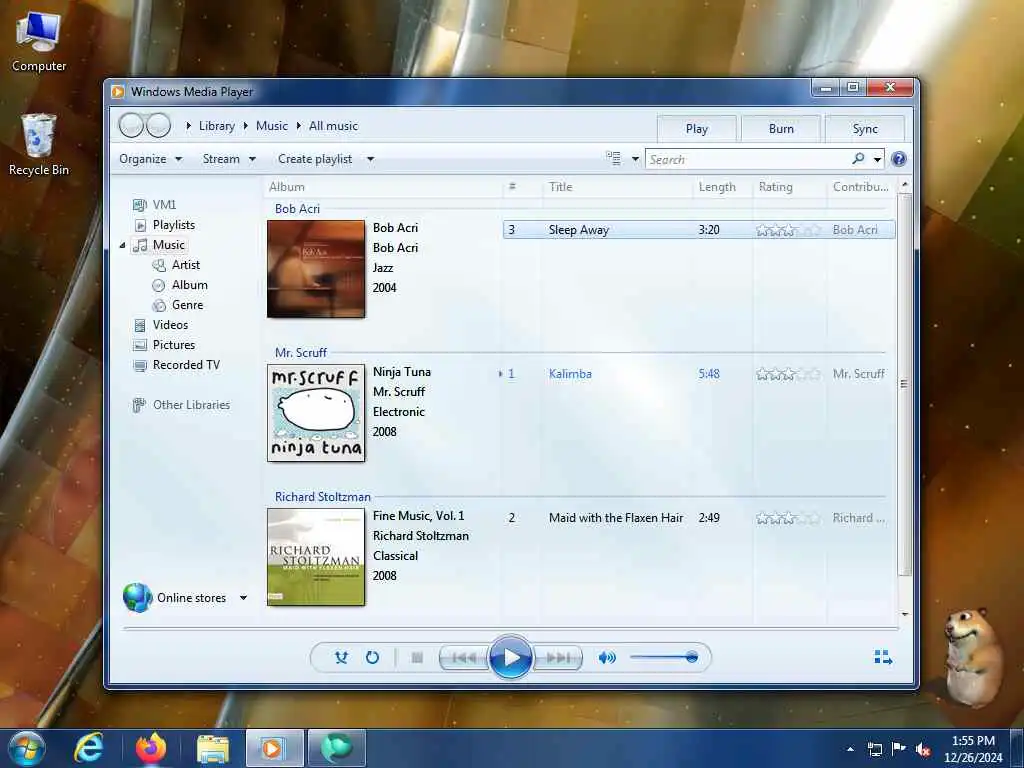Open the View options icon
The width and height of the screenshot is (1024, 768).
(613, 159)
